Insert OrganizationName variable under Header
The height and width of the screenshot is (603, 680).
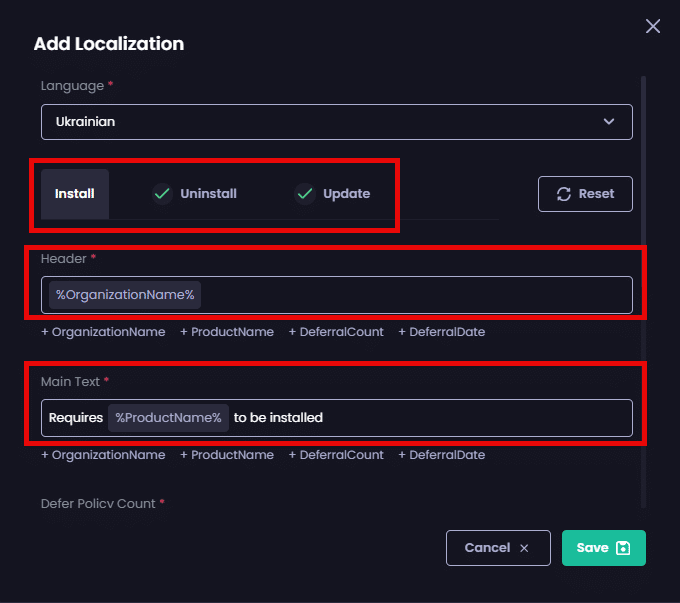103,332
